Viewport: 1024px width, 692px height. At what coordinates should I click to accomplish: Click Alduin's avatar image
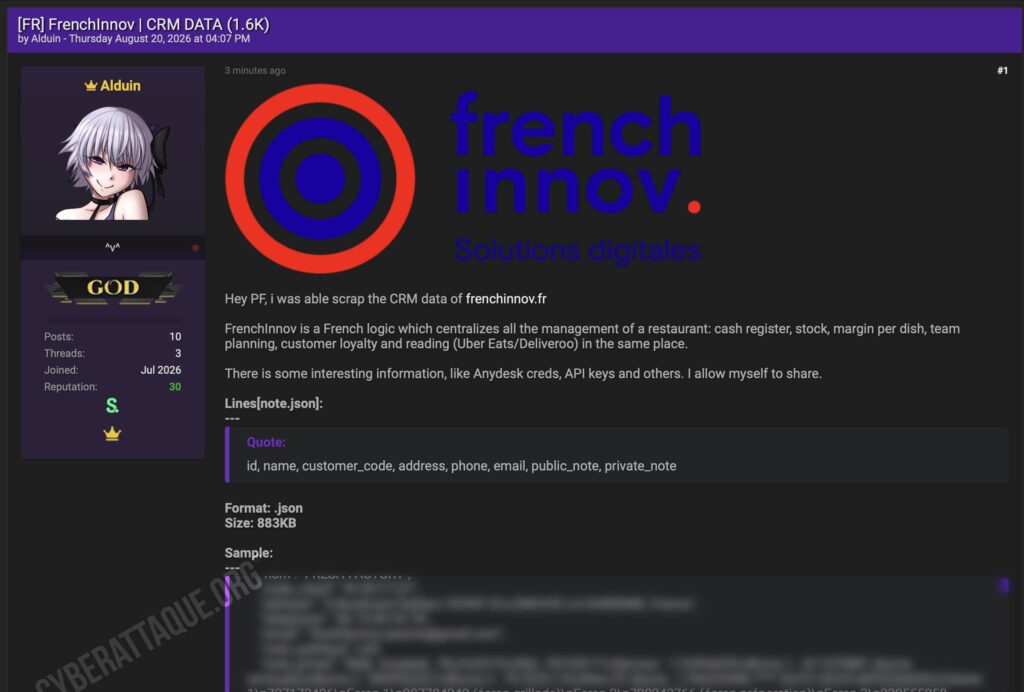[x=112, y=163]
